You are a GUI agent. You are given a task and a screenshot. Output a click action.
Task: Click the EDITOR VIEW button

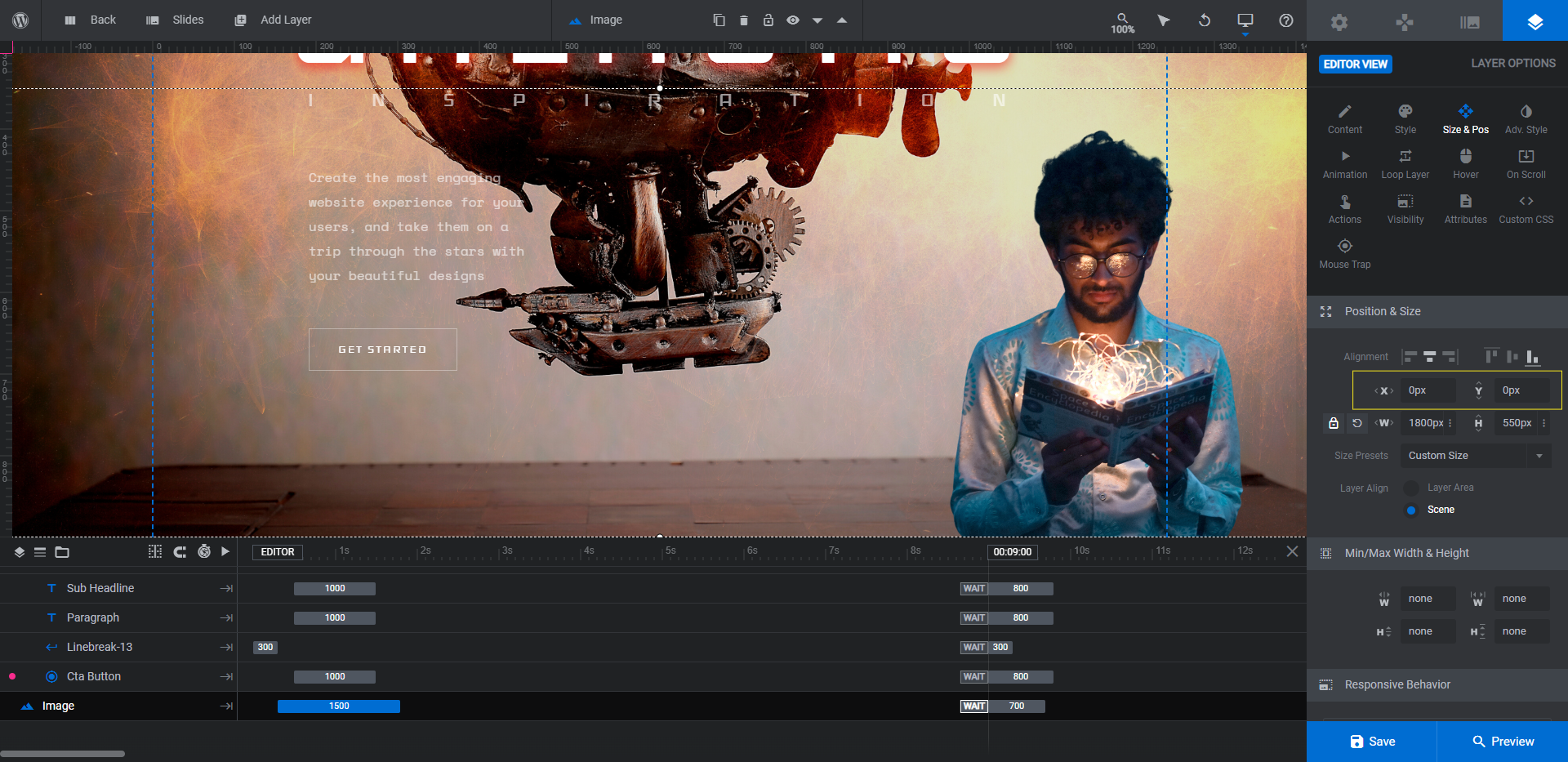click(x=1356, y=64)
